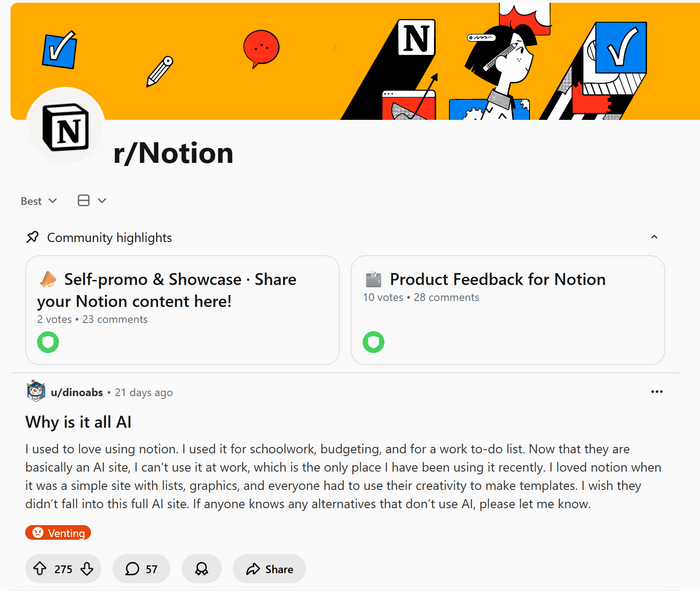Screen dimensions: 700x591
Task: Downvote the "Why is it all AI" post
Action: 87,569
